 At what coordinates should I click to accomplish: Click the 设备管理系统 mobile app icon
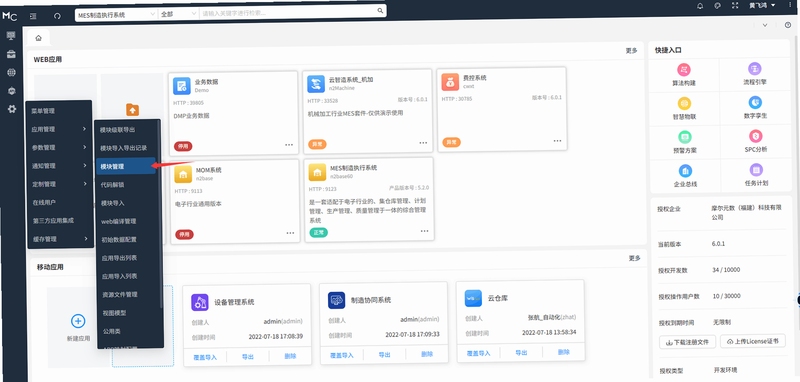click(199, 302)
